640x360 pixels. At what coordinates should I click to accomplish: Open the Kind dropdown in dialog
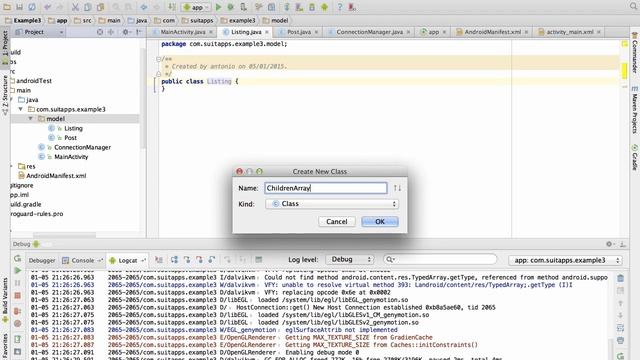click(332, 204)
